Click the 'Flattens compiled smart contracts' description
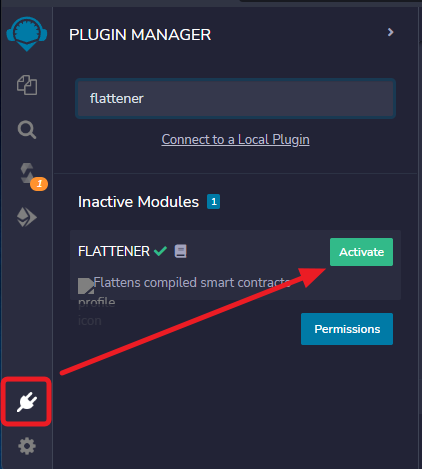Image resolution: width=422 pixels, height=469 pixels. pos(192,283)
